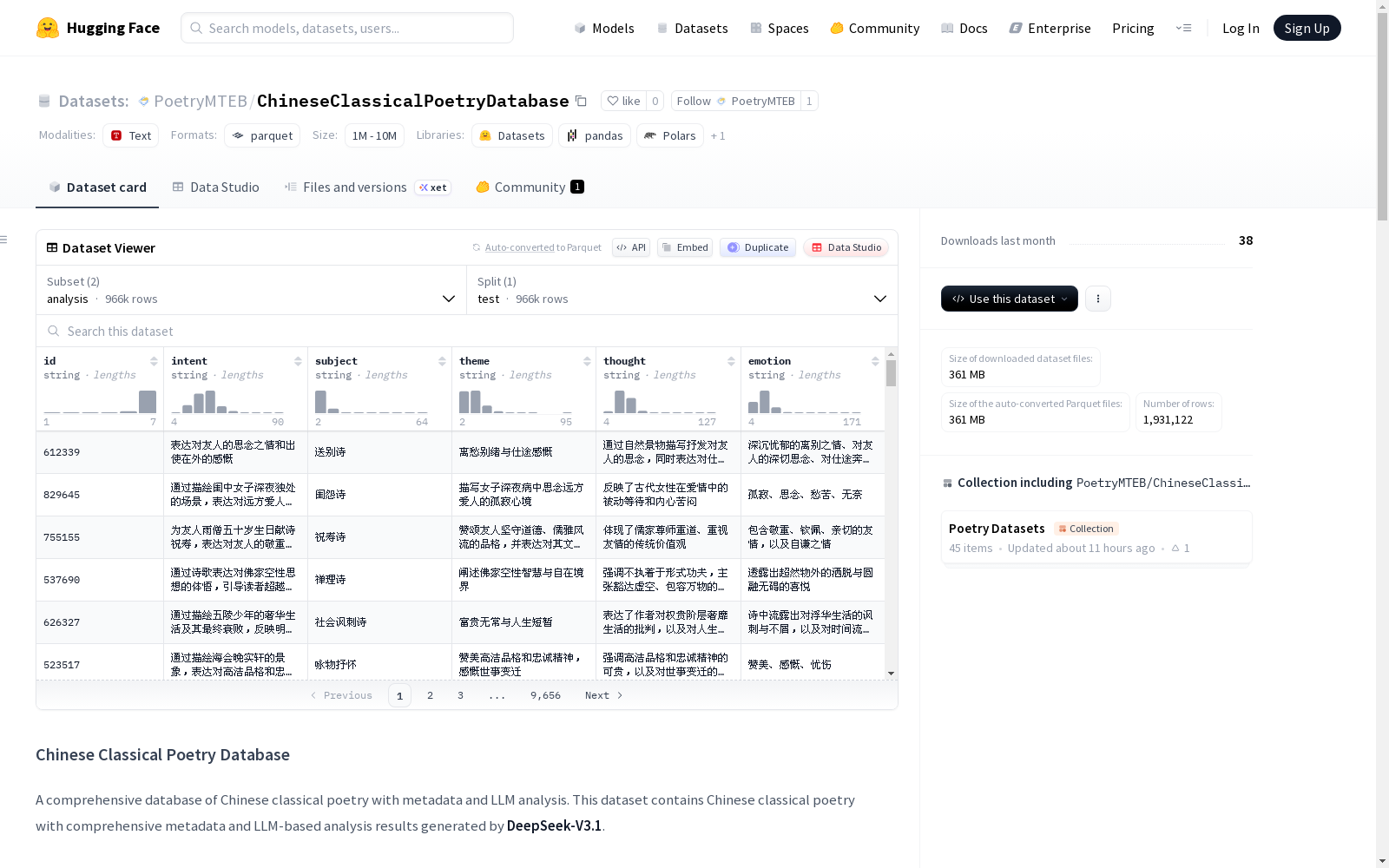Open Community in the top navigation
Image resolution: width=1389 pixels, height=868 pixels.
(875, 28)
